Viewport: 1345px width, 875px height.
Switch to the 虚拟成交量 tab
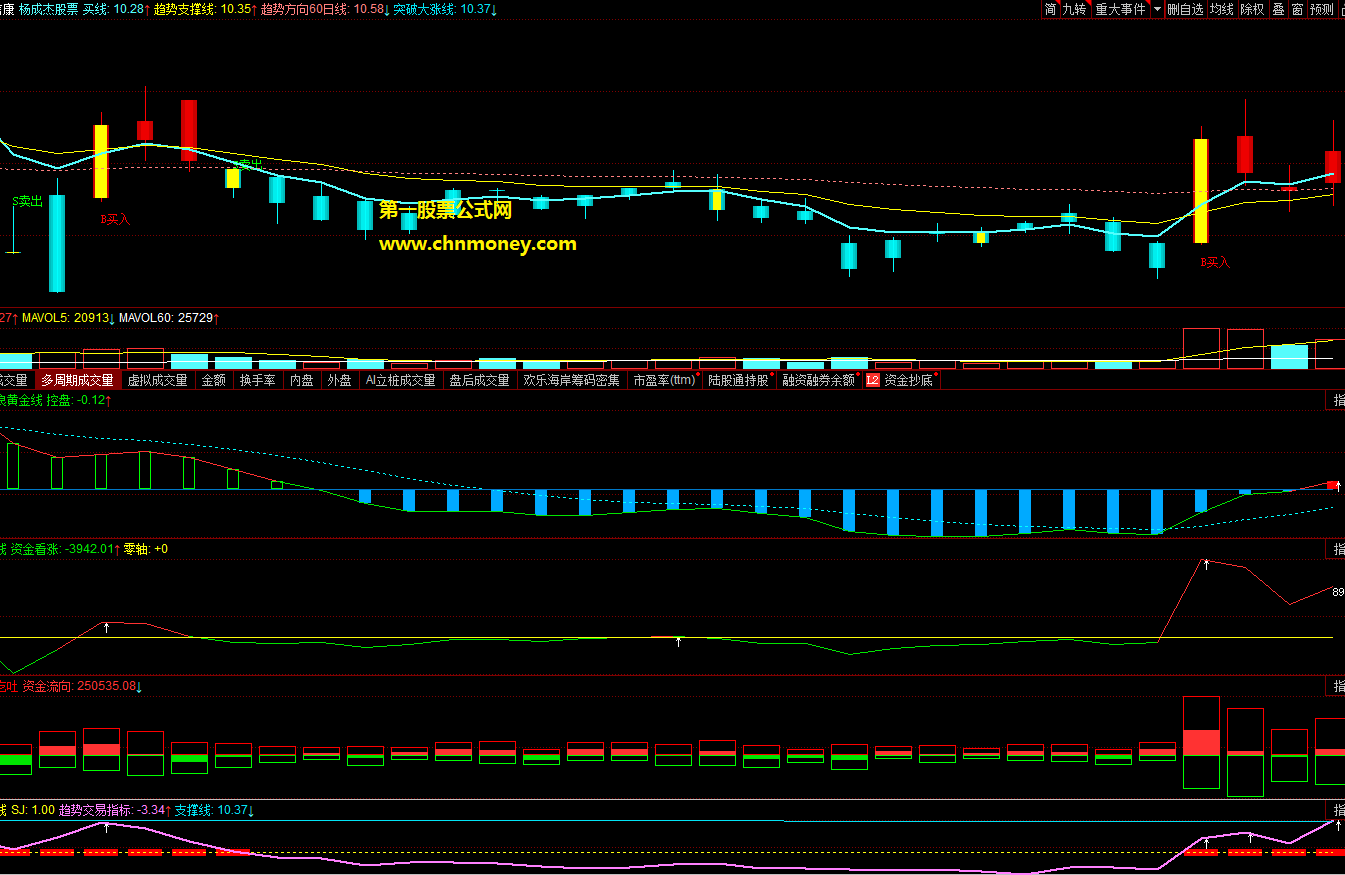157,380
